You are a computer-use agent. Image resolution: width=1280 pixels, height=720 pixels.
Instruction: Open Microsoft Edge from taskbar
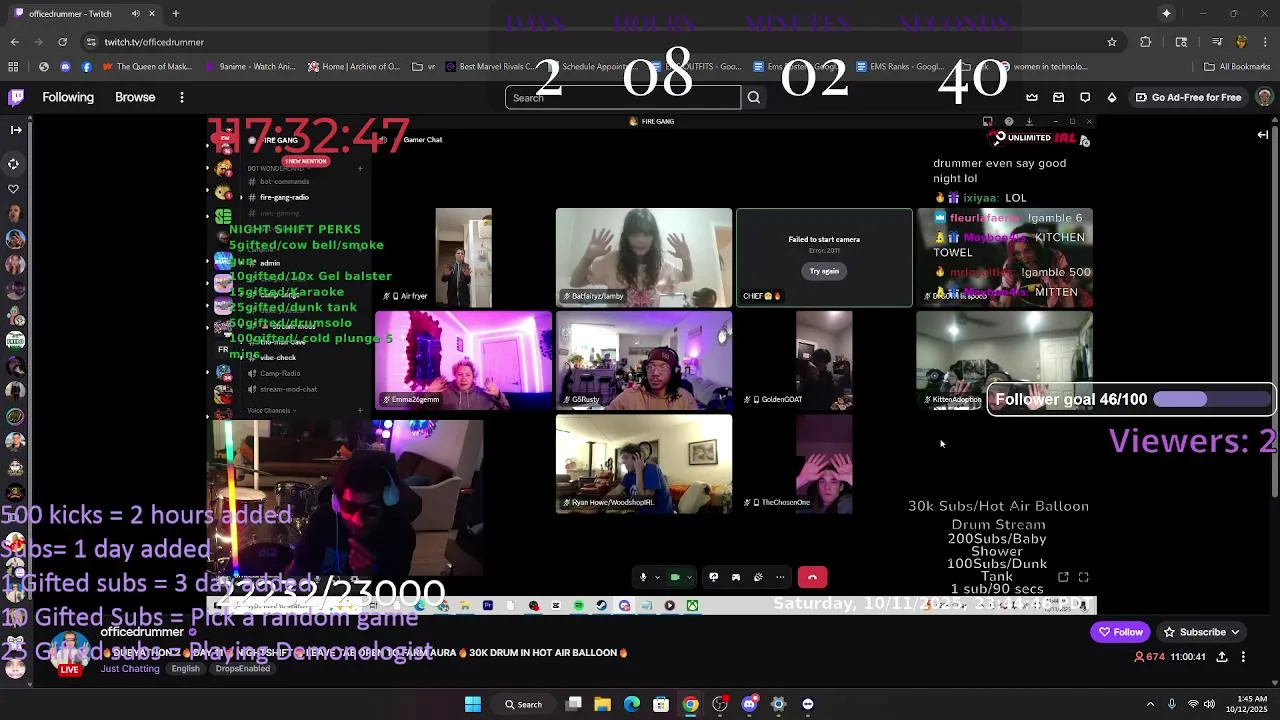[632, 704]
